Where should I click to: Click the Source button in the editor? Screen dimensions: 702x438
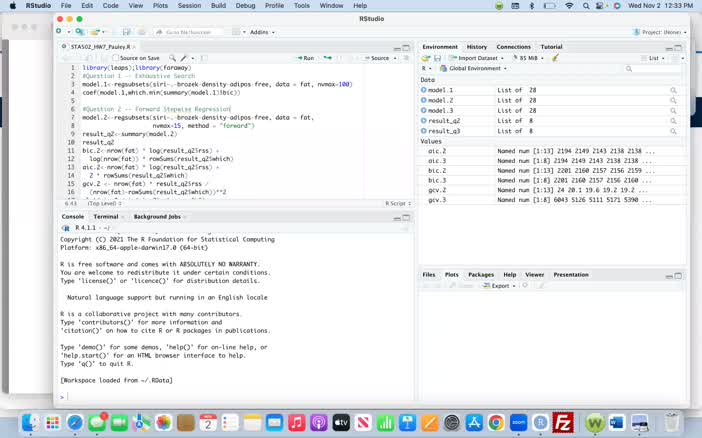click(x=377, y=58)
